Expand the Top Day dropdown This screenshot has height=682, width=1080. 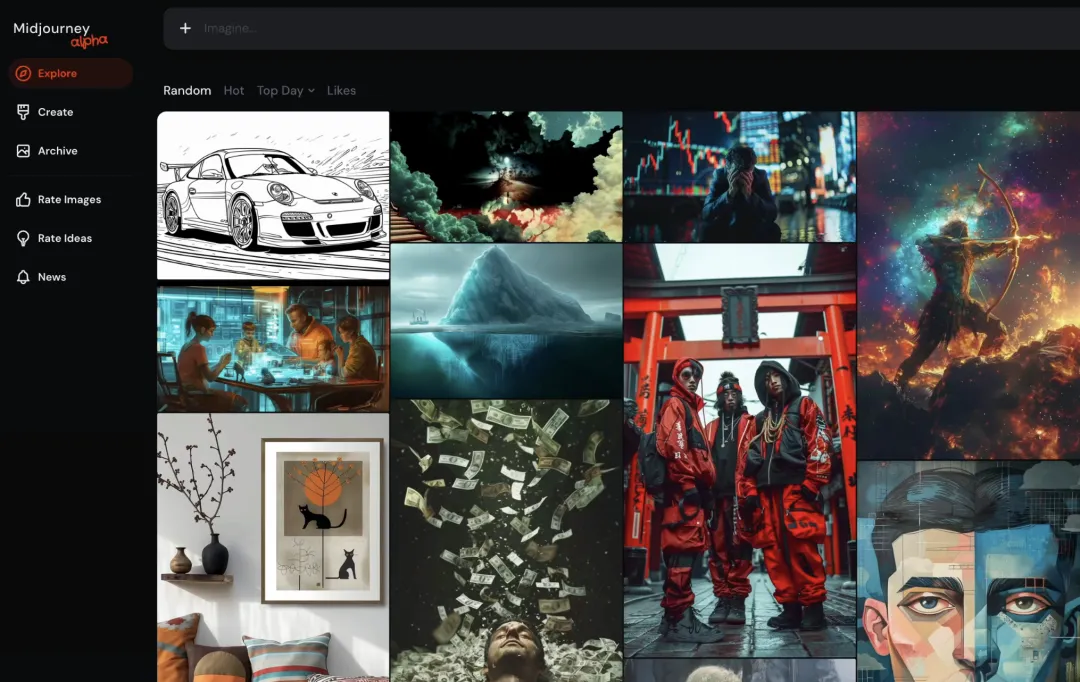pos(285,90)
